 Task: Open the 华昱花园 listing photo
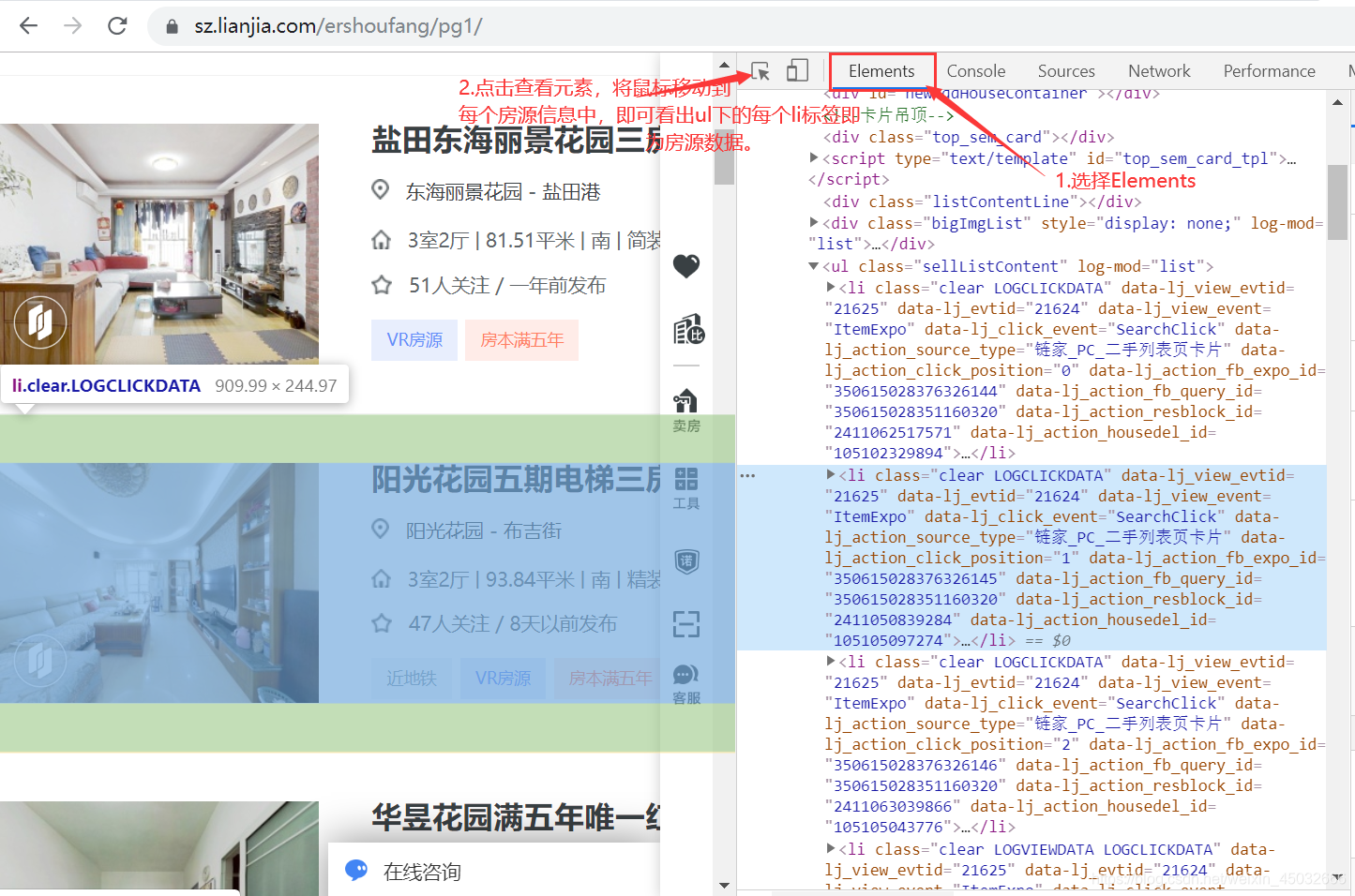pyautogui.click(x=159, y=844)
